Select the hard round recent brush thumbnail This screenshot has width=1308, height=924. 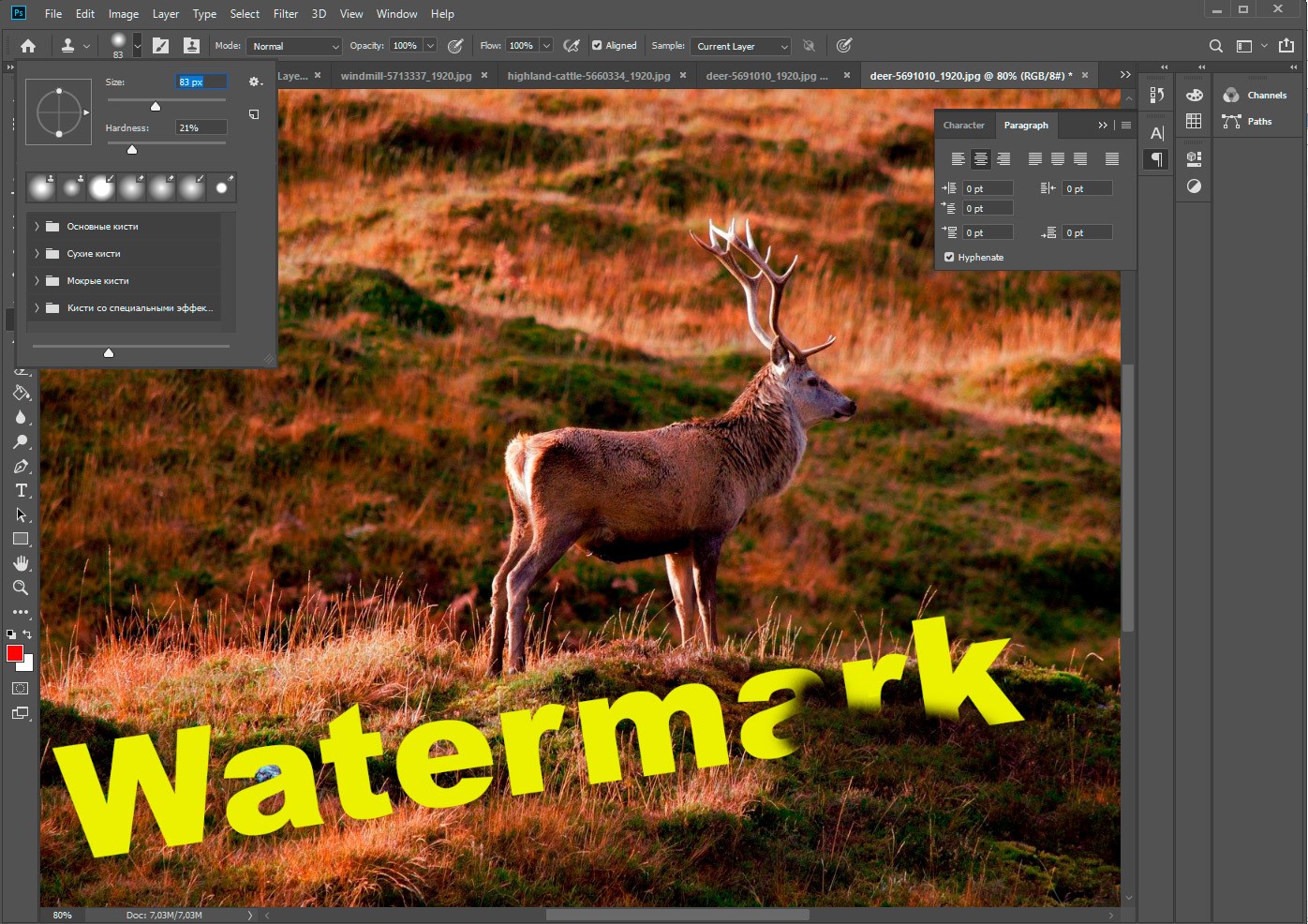click(221, 187)
